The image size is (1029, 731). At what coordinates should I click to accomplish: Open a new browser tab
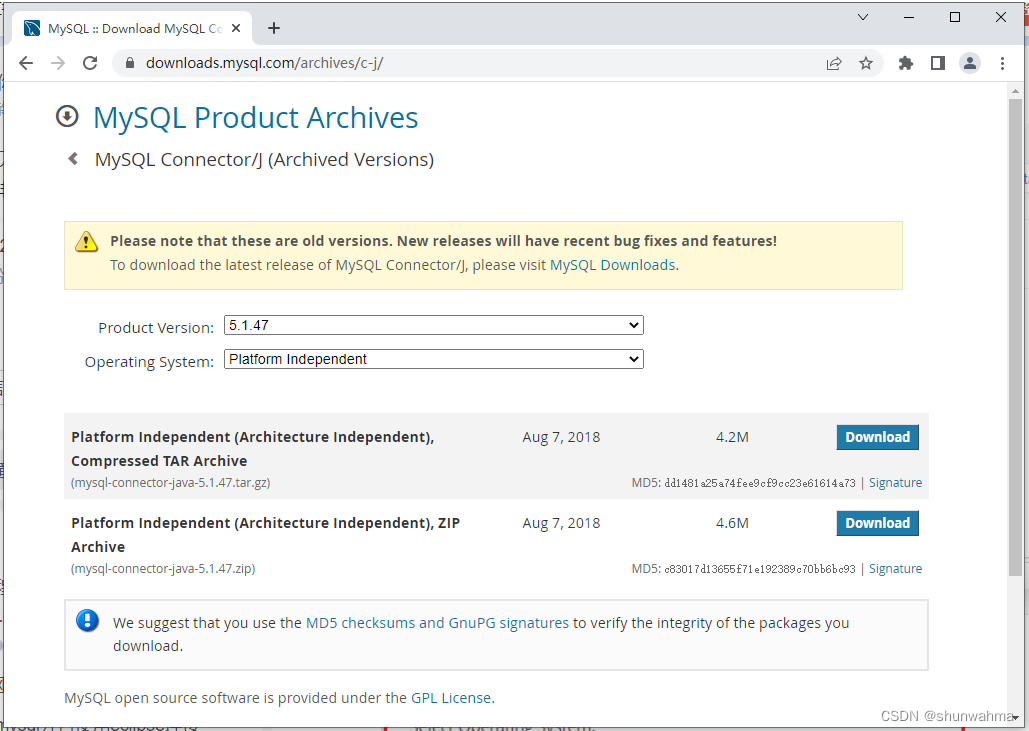(273, 27)
